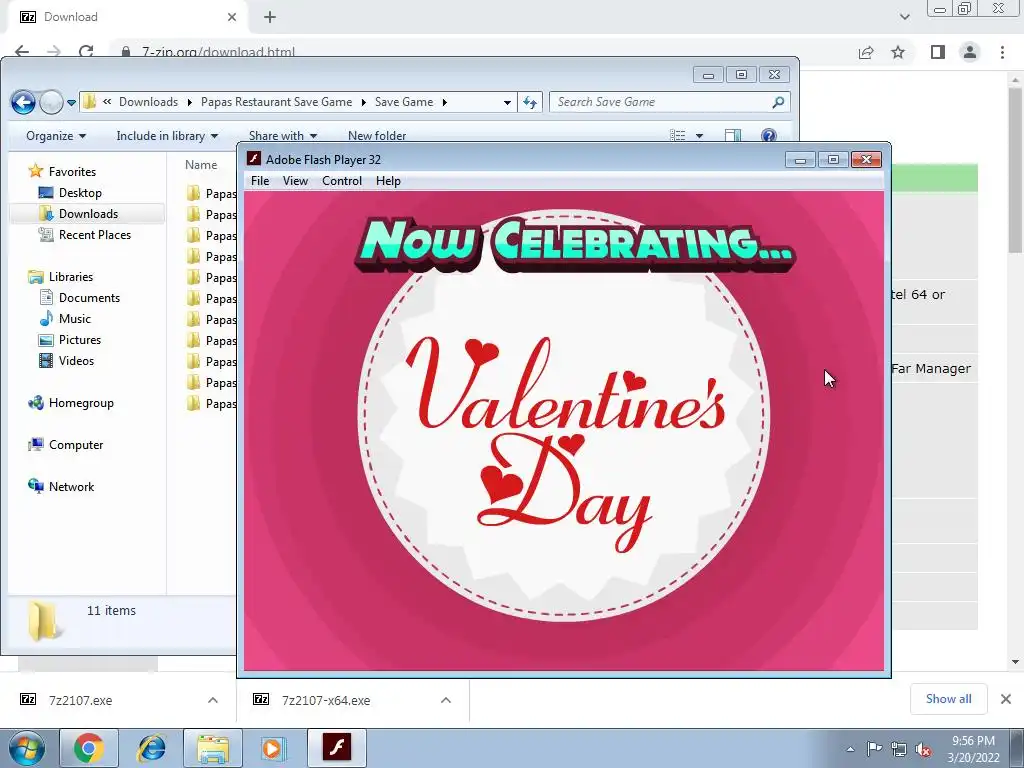Expand options for 7z2107-x64.exe download
This screenshot has height=768, width=1024.
point(446,700)
